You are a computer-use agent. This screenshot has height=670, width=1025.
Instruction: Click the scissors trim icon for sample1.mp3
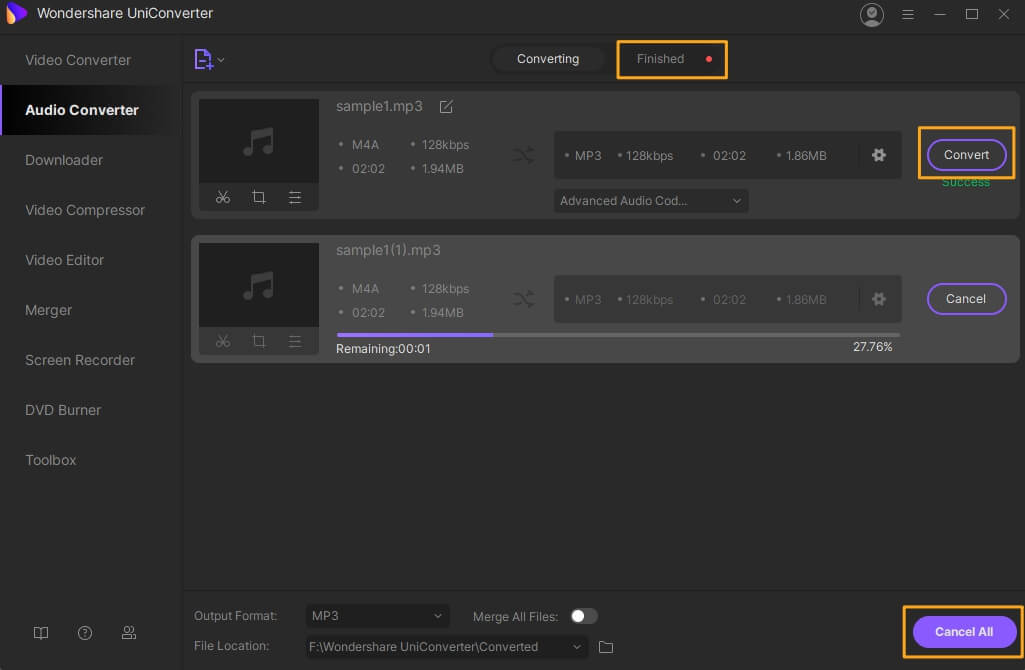click(223, 197)
